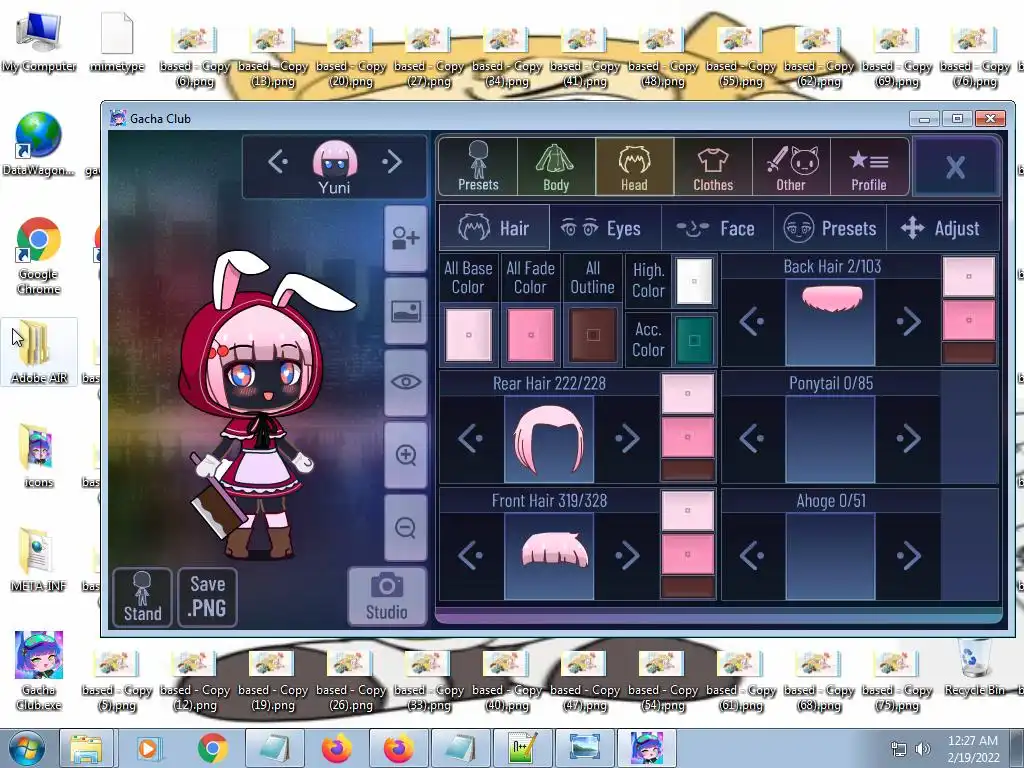Select next Rear Hair style

click(x=627, y=439)
